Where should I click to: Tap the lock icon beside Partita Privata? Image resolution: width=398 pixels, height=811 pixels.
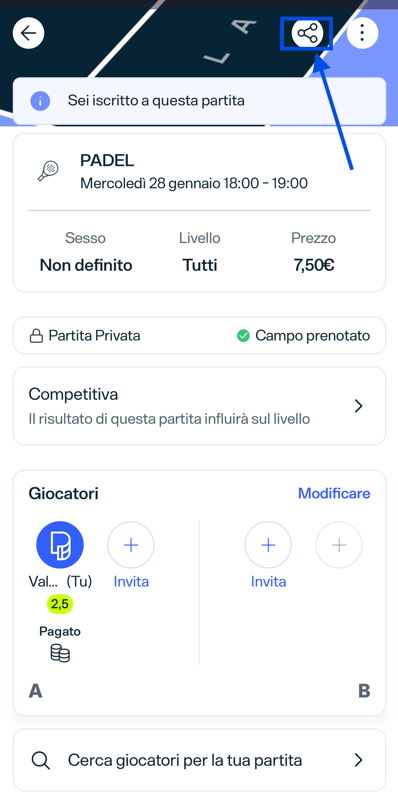click(x=35, y=337)
